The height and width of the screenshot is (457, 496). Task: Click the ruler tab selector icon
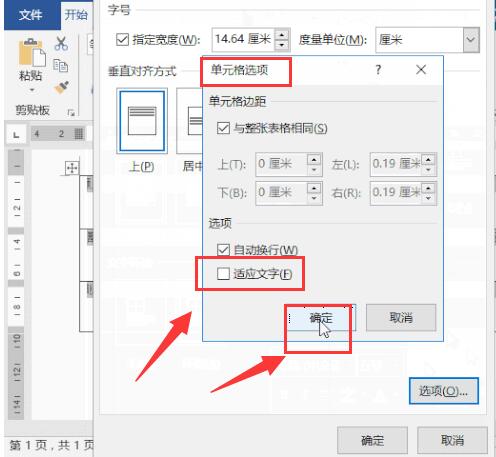point(16,135)
